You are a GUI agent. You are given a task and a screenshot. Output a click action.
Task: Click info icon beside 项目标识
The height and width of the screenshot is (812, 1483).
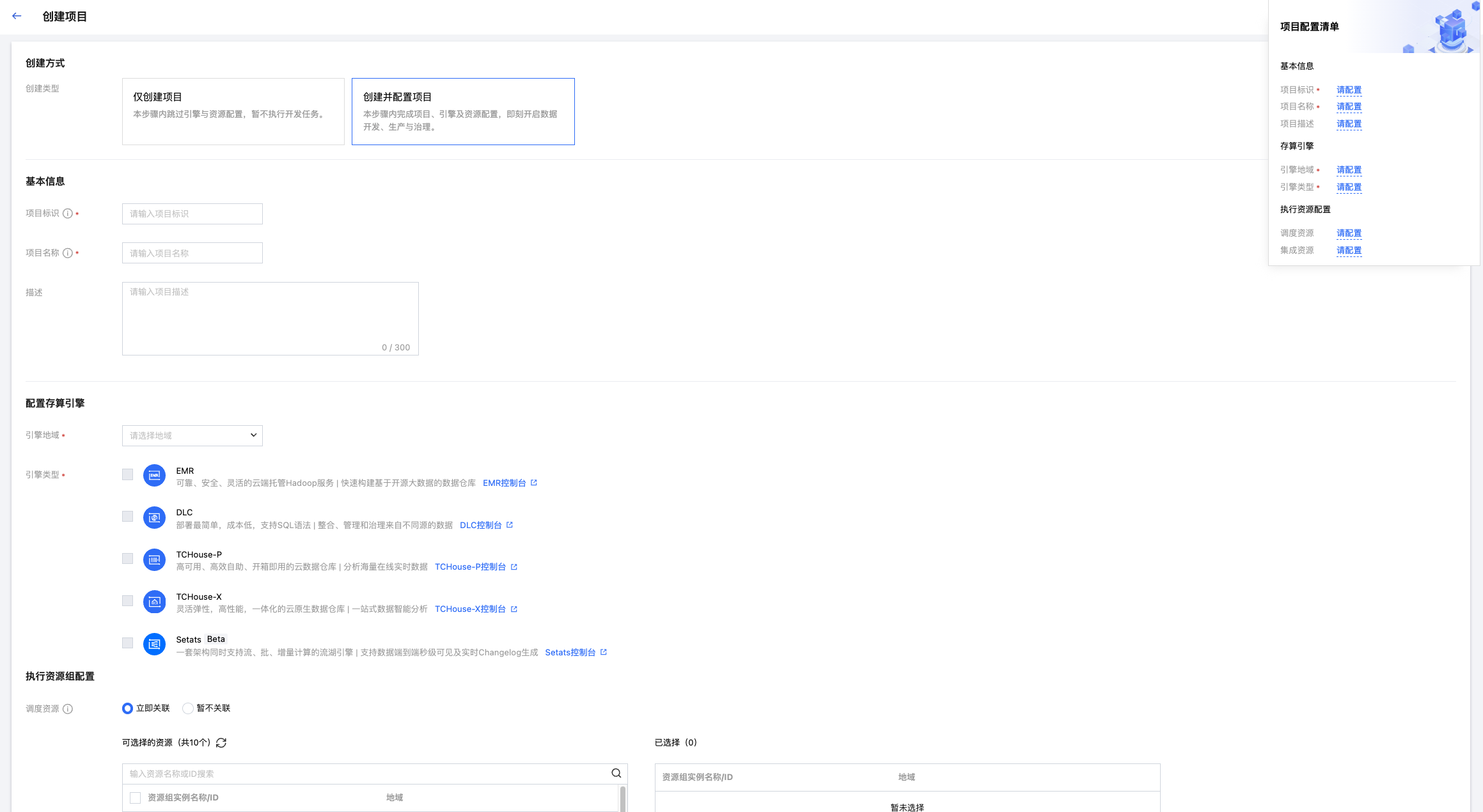point(68,214)
